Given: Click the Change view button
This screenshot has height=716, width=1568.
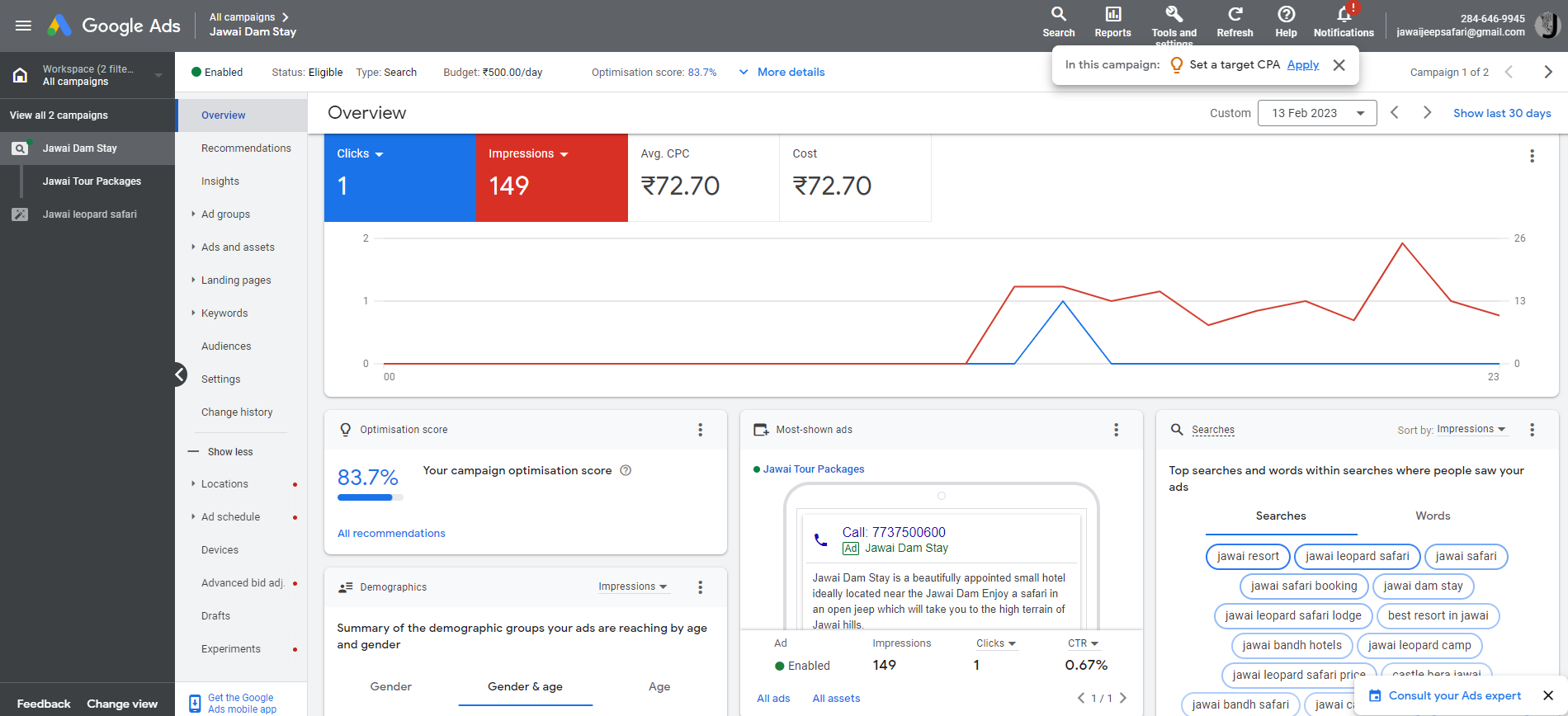Looking at the screenshot, I should (x=122, y=704).
